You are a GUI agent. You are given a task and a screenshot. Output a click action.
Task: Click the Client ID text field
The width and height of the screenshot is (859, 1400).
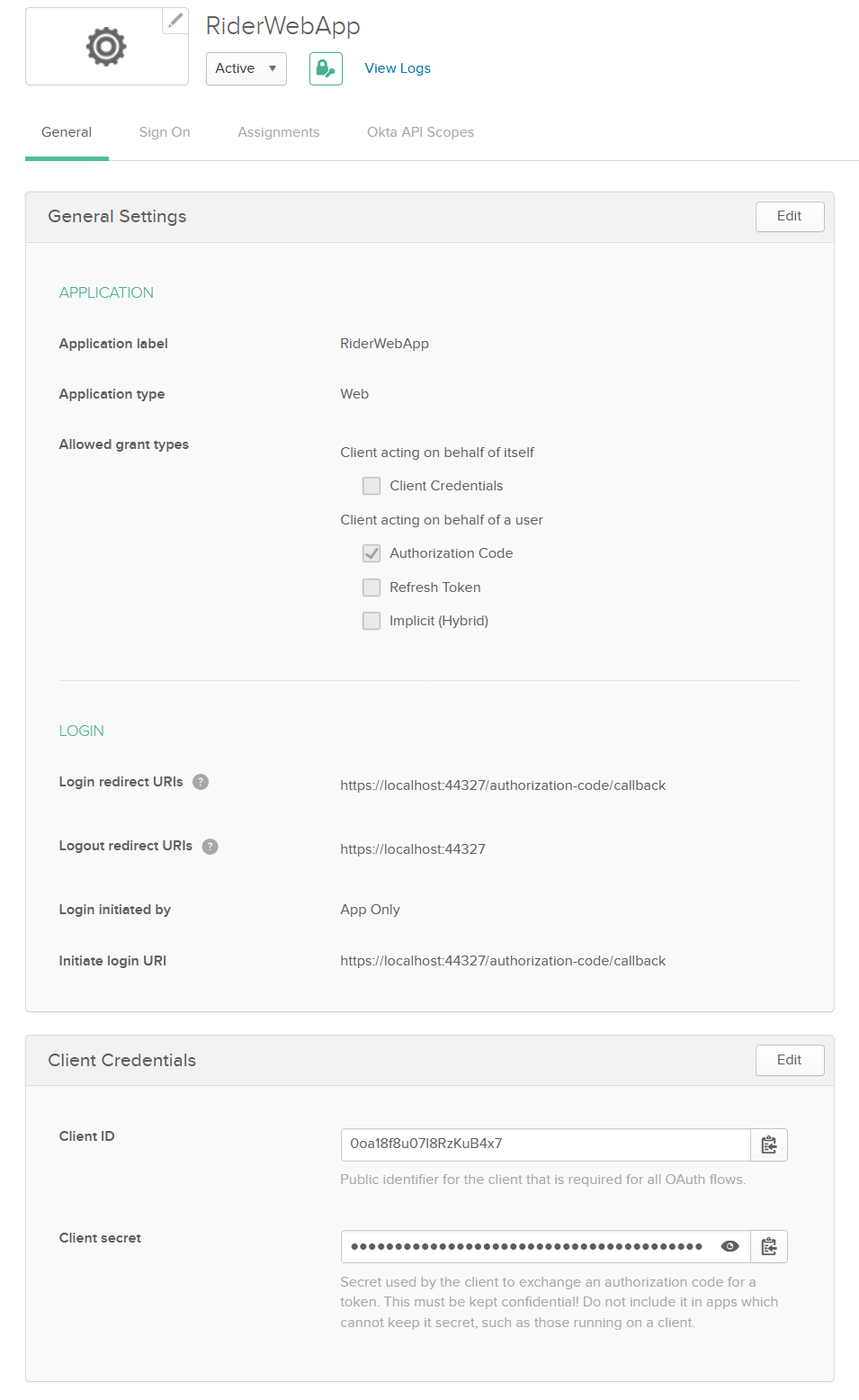click(545, 1144)
